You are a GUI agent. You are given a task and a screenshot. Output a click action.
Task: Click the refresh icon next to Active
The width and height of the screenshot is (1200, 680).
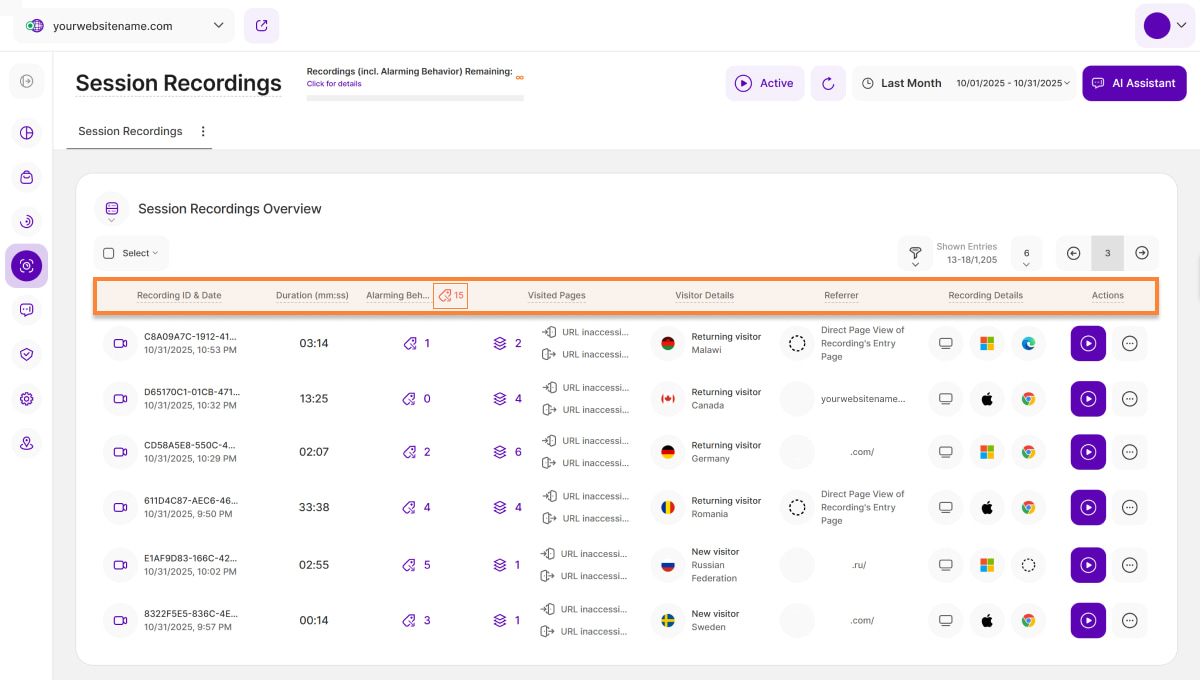(828, 84)
